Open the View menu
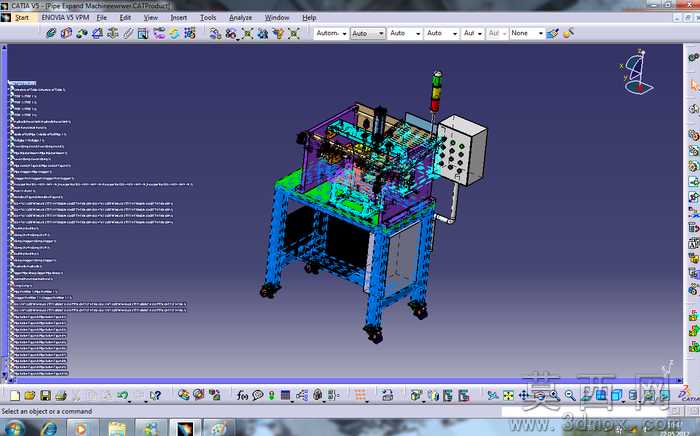700x436 pixels. pos(150,18)
